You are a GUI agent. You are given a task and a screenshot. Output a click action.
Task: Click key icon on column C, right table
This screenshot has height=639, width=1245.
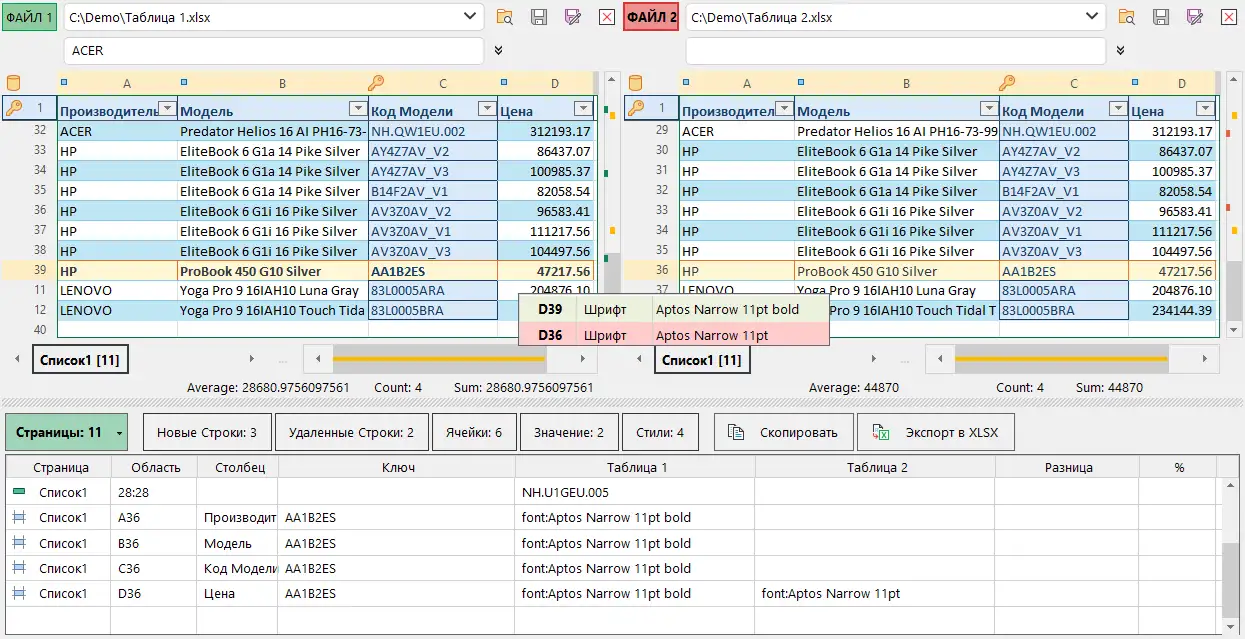[x=1008, y=83]
